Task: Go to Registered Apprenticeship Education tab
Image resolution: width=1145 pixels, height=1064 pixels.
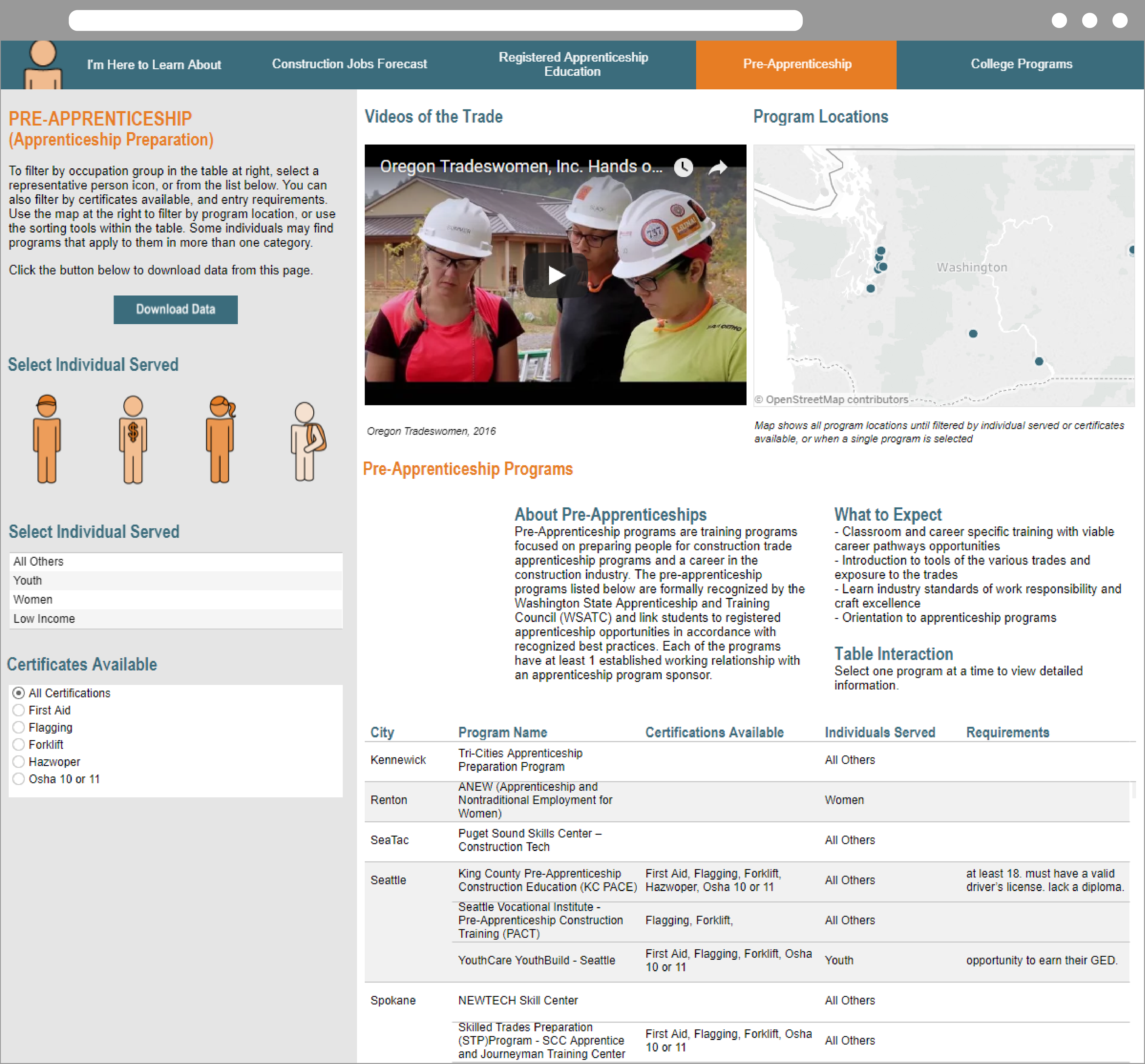Action: [573, 64]
